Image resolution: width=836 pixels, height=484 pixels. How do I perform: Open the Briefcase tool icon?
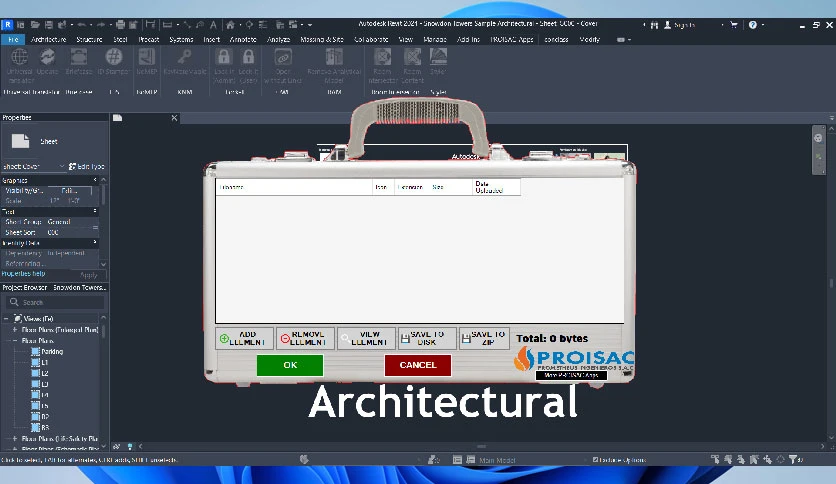point(78,57)
